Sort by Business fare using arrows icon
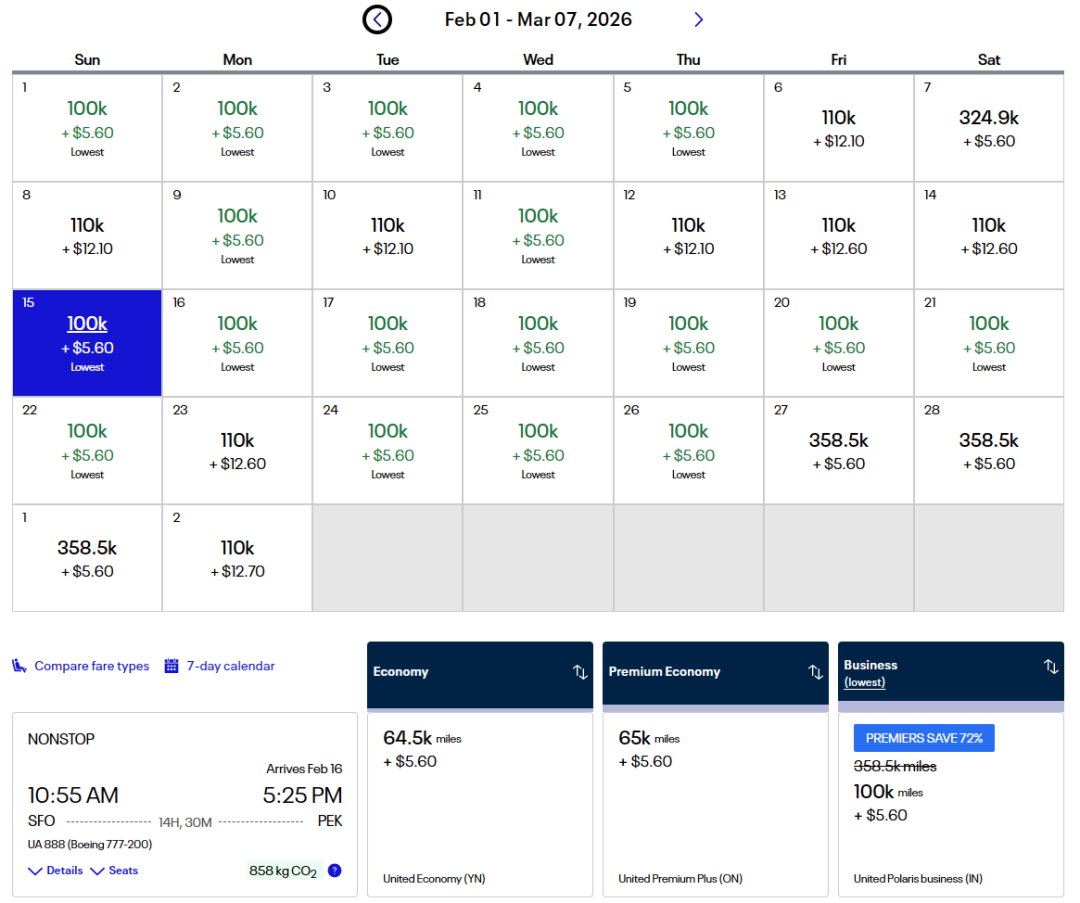The height and width of the screenshot is (903, 1080). [1050, 666]
